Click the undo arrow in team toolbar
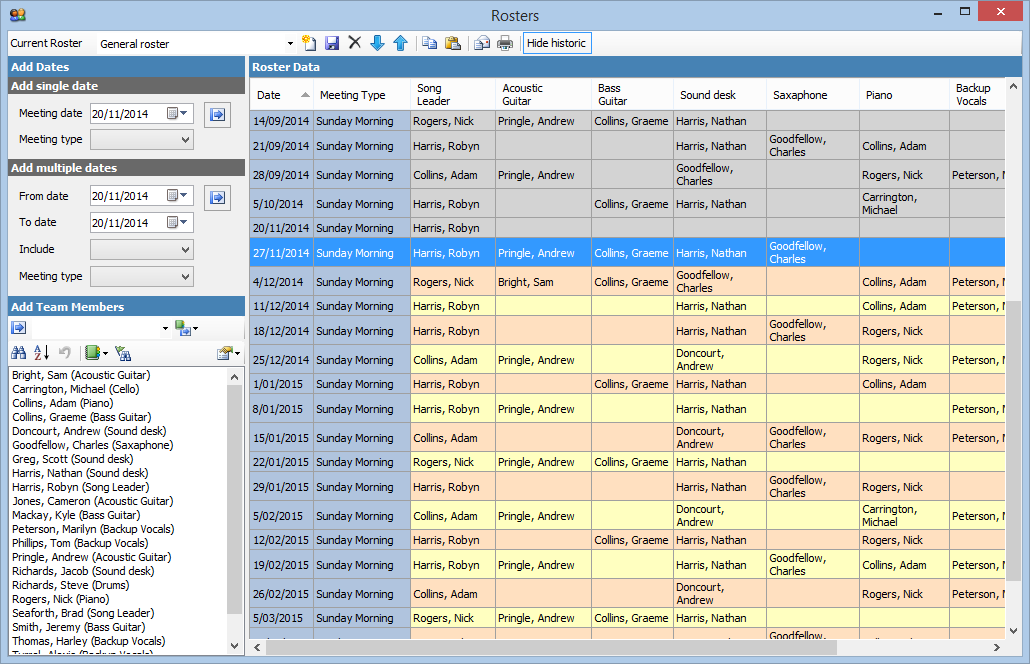Image resolution: width=1030 pixels, height=664 pixels. (64, 353)
